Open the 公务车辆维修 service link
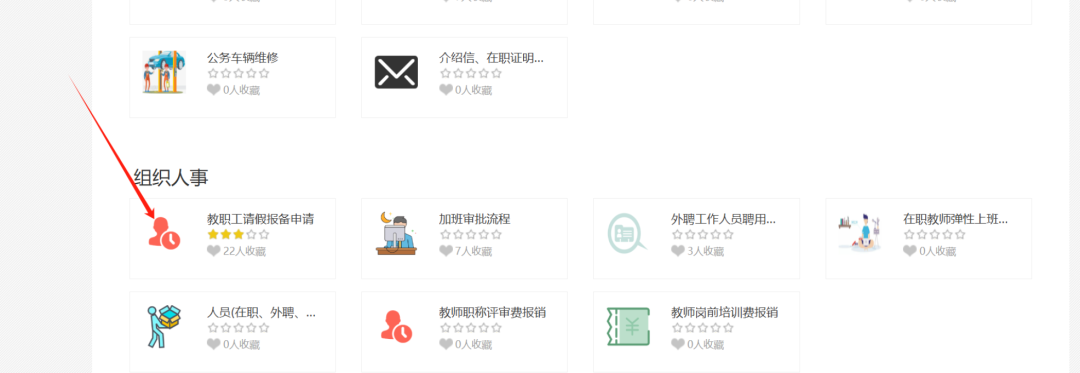1080x373 pixels. (242, 58)
